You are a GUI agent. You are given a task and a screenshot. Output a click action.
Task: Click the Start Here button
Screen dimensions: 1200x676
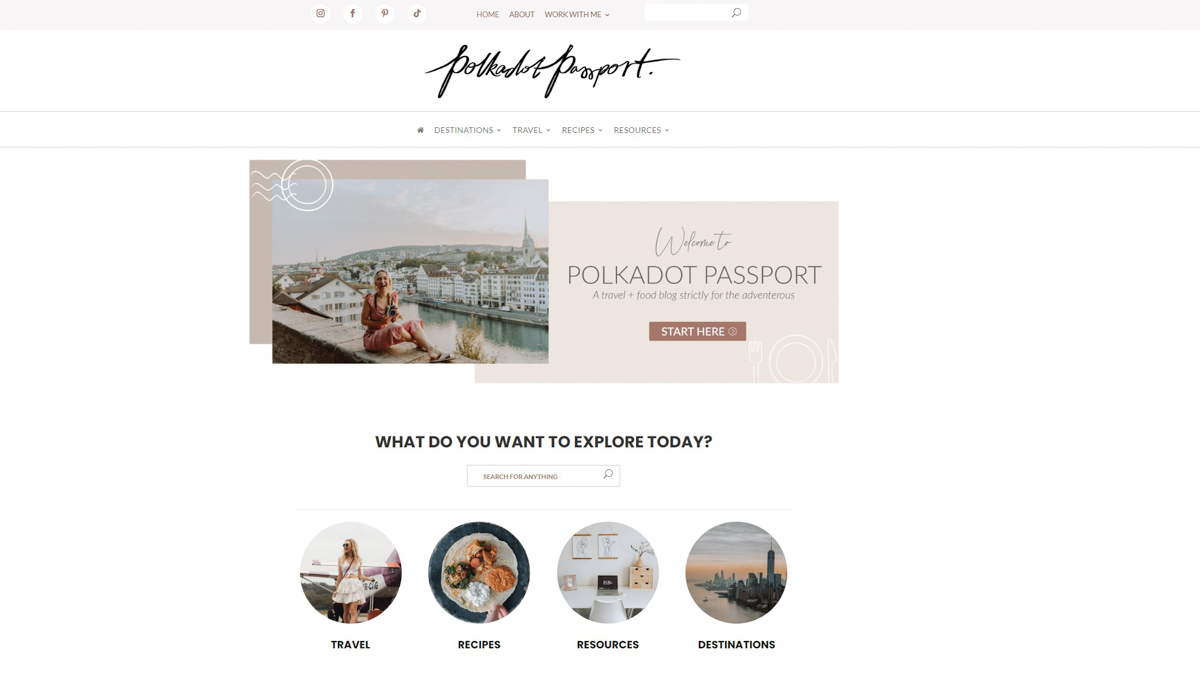coord(697,331)
